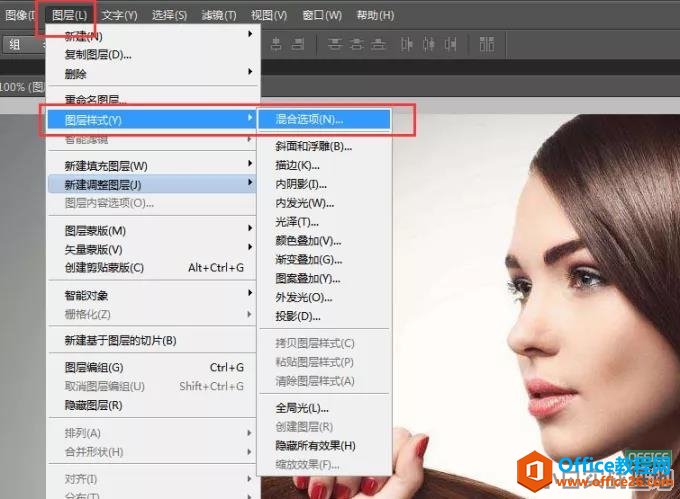Click Distribute left edges icon
Viewport: 680px width, 499px height.
[x=407, y=44]
